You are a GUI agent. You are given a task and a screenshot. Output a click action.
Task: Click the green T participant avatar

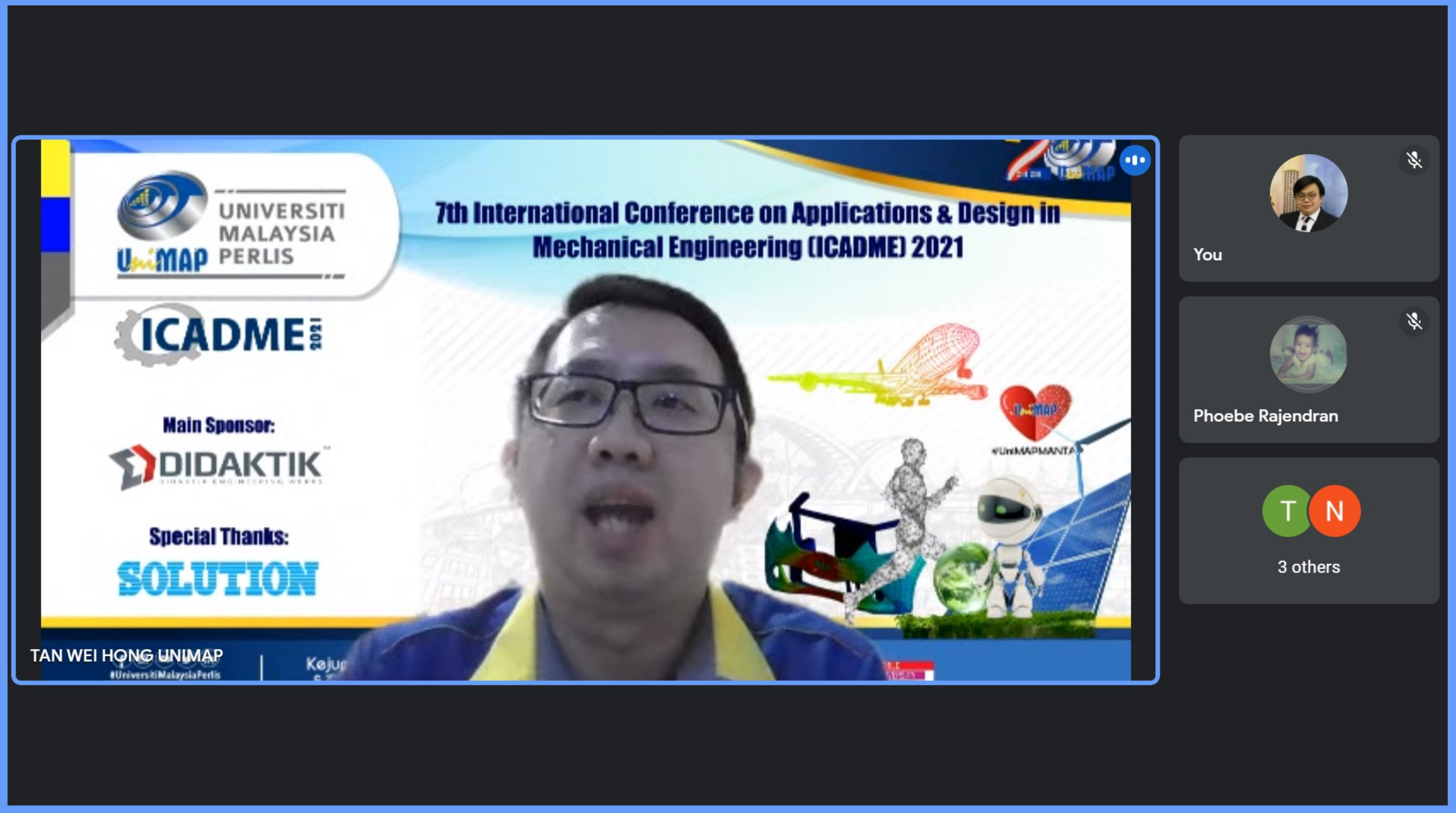coord(1287,511)
